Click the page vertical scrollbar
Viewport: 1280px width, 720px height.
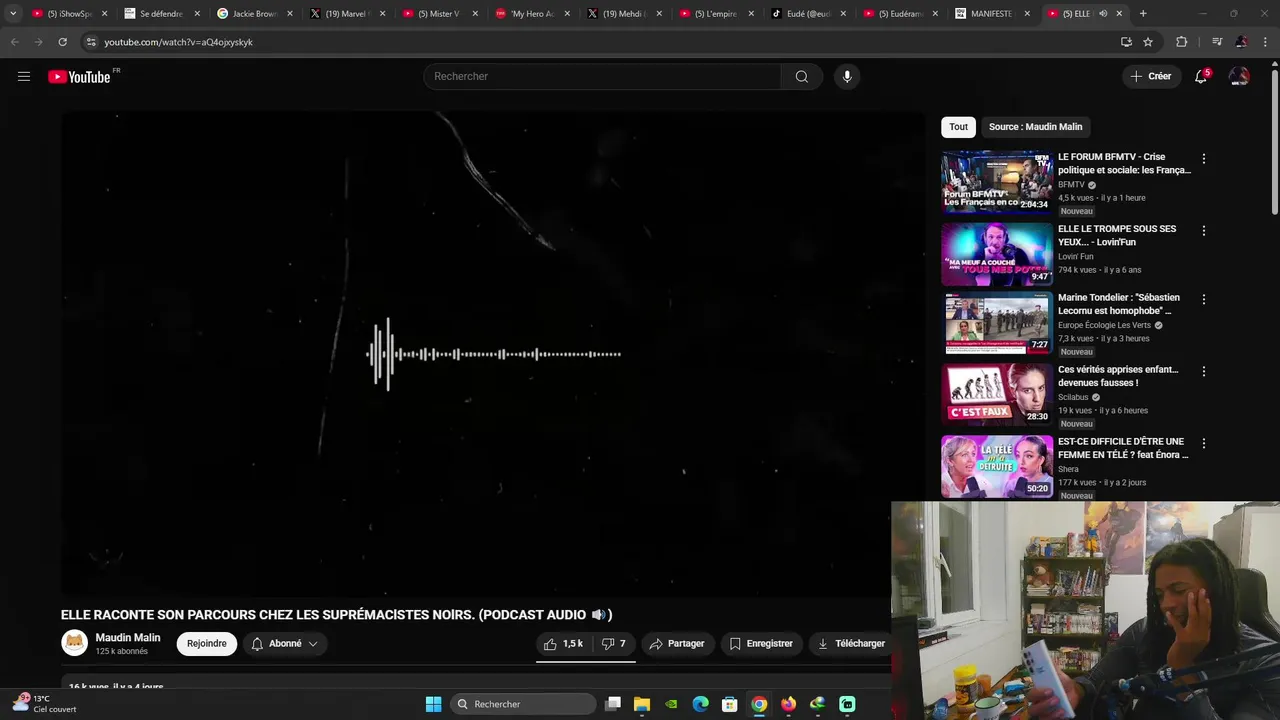pos(1274,140)
